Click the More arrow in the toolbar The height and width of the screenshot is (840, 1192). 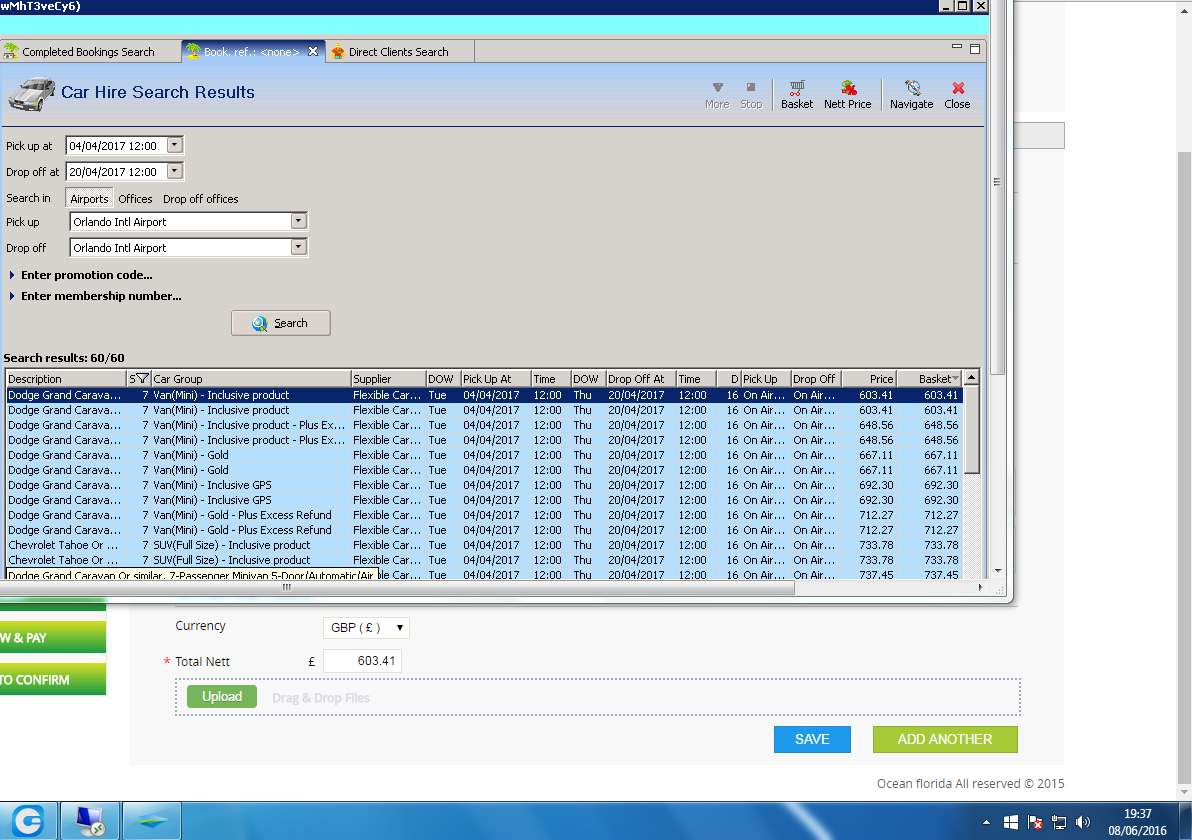717,95
